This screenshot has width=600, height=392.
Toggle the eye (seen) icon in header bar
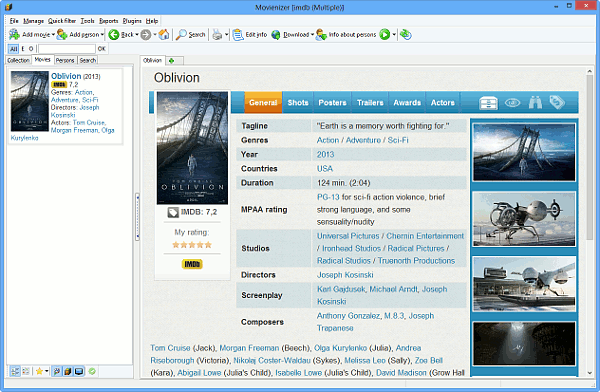512,103
